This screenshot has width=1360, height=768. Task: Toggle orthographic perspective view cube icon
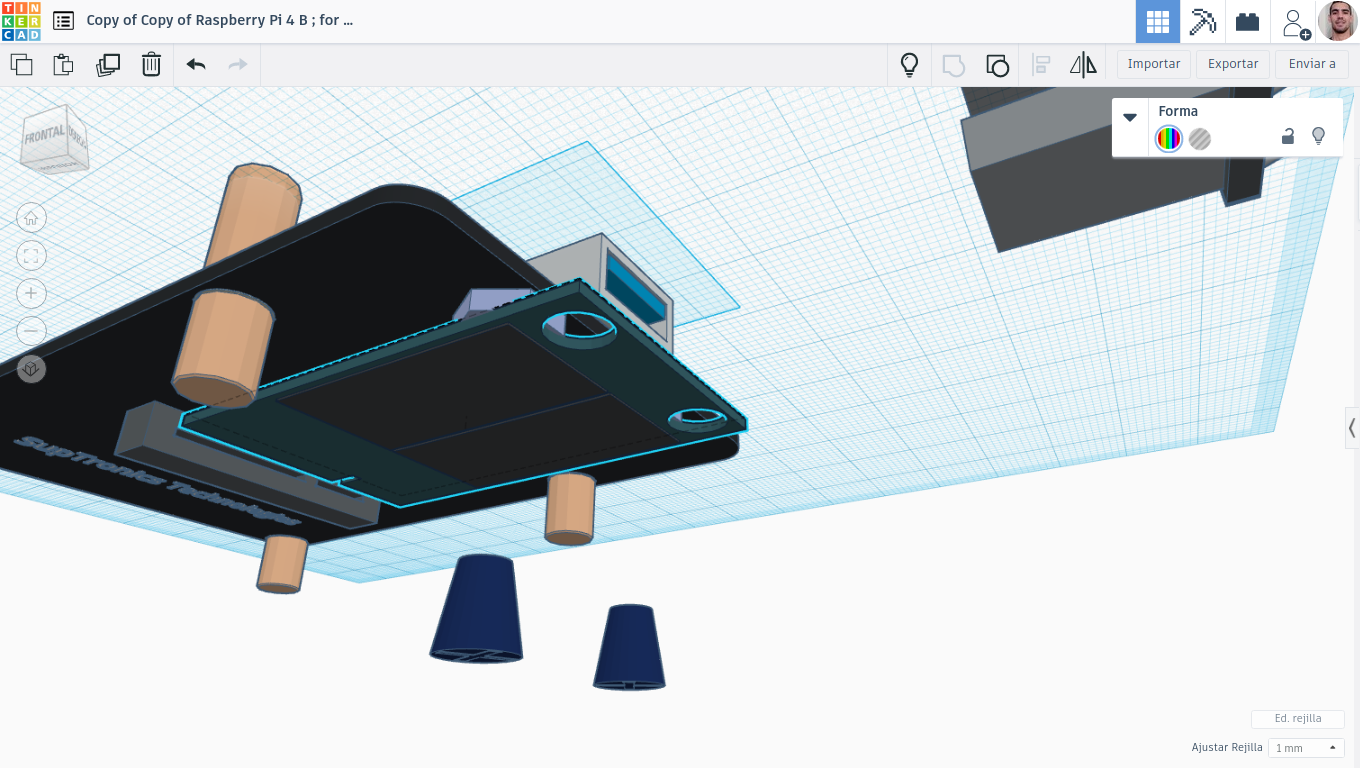31,369
